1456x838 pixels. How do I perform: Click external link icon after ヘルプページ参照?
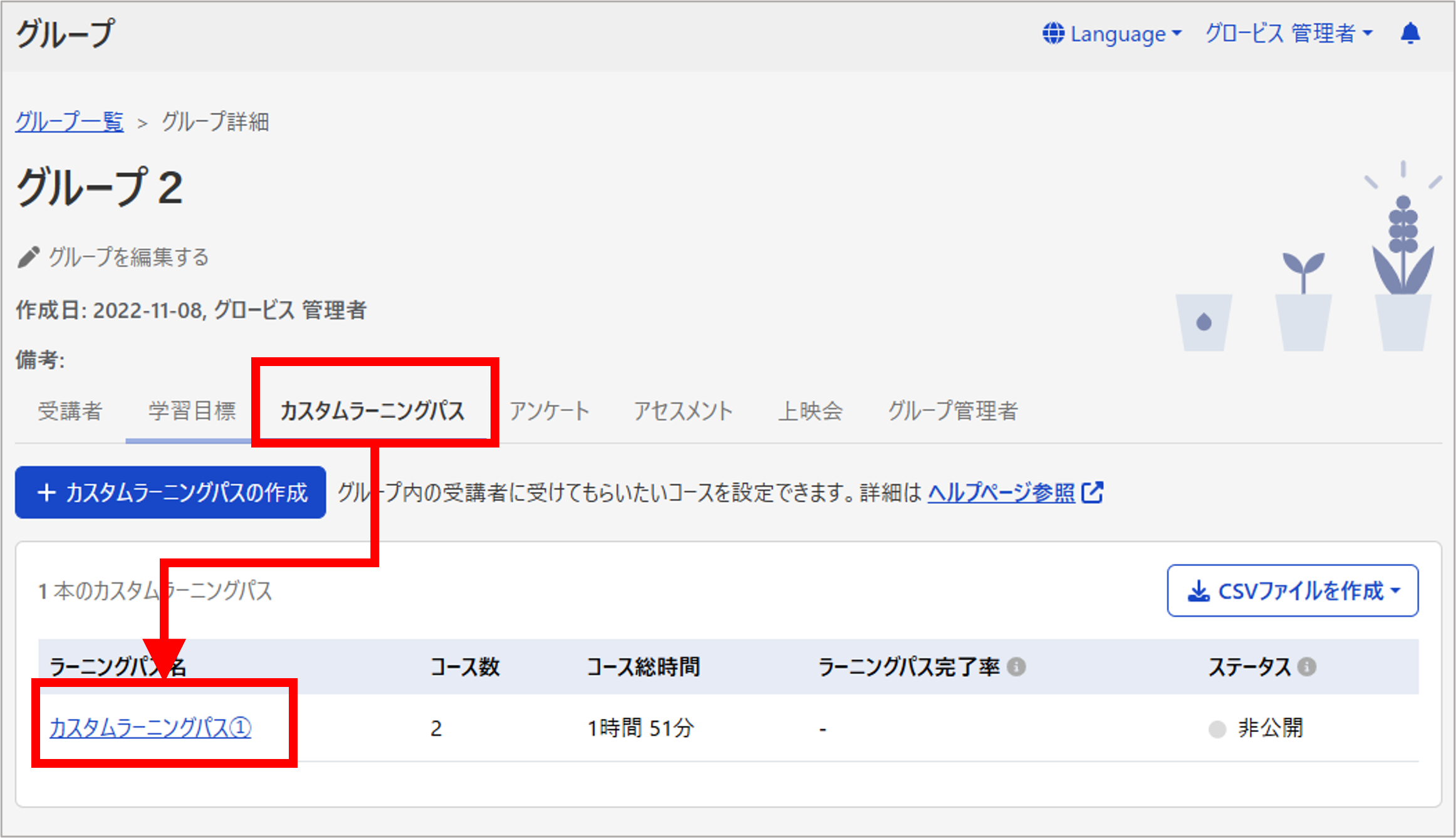point(1093,493)
